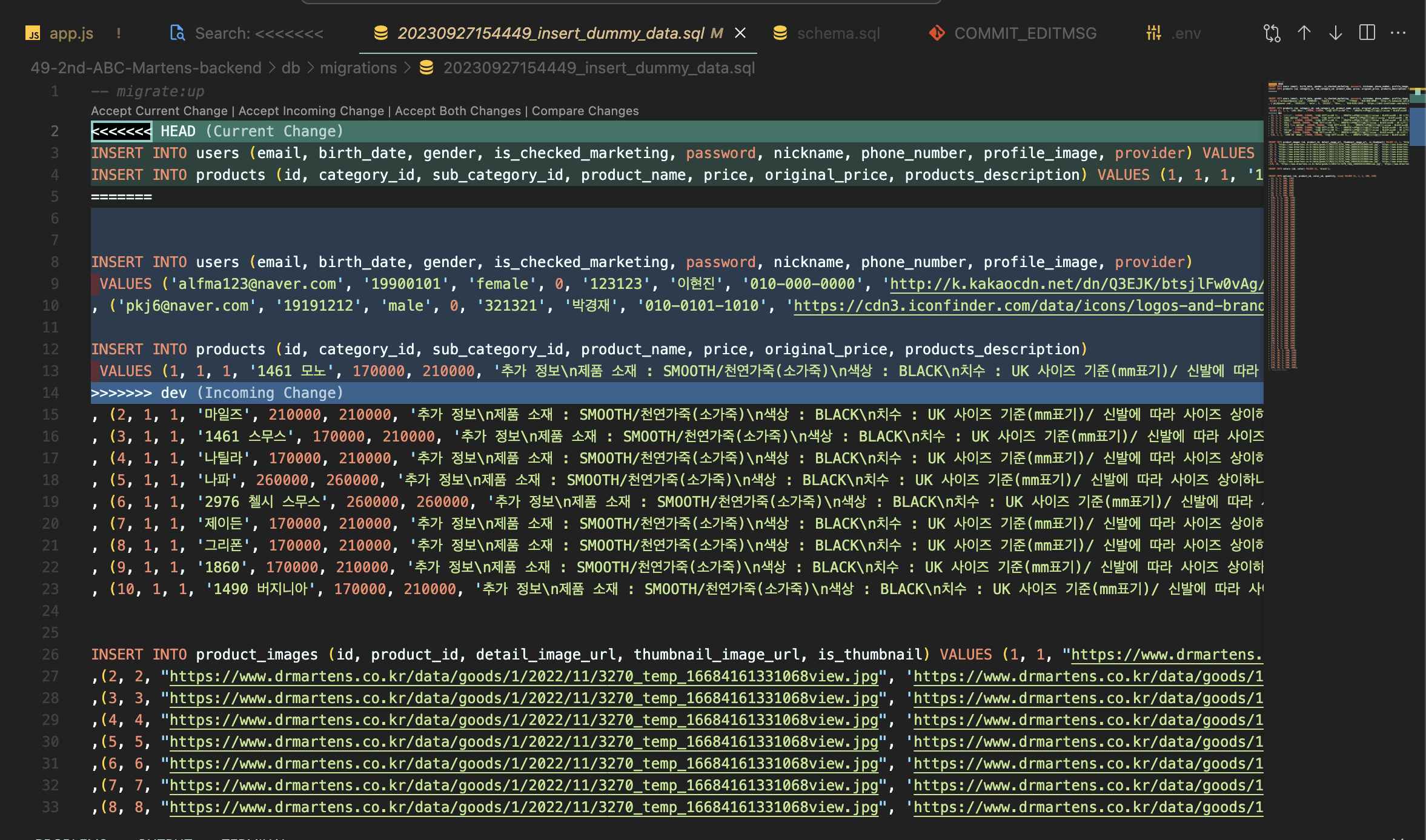Viewport: 1426px width, 840px height.
Task: Click Compare Changes codelens link
Action: (585, 111)
